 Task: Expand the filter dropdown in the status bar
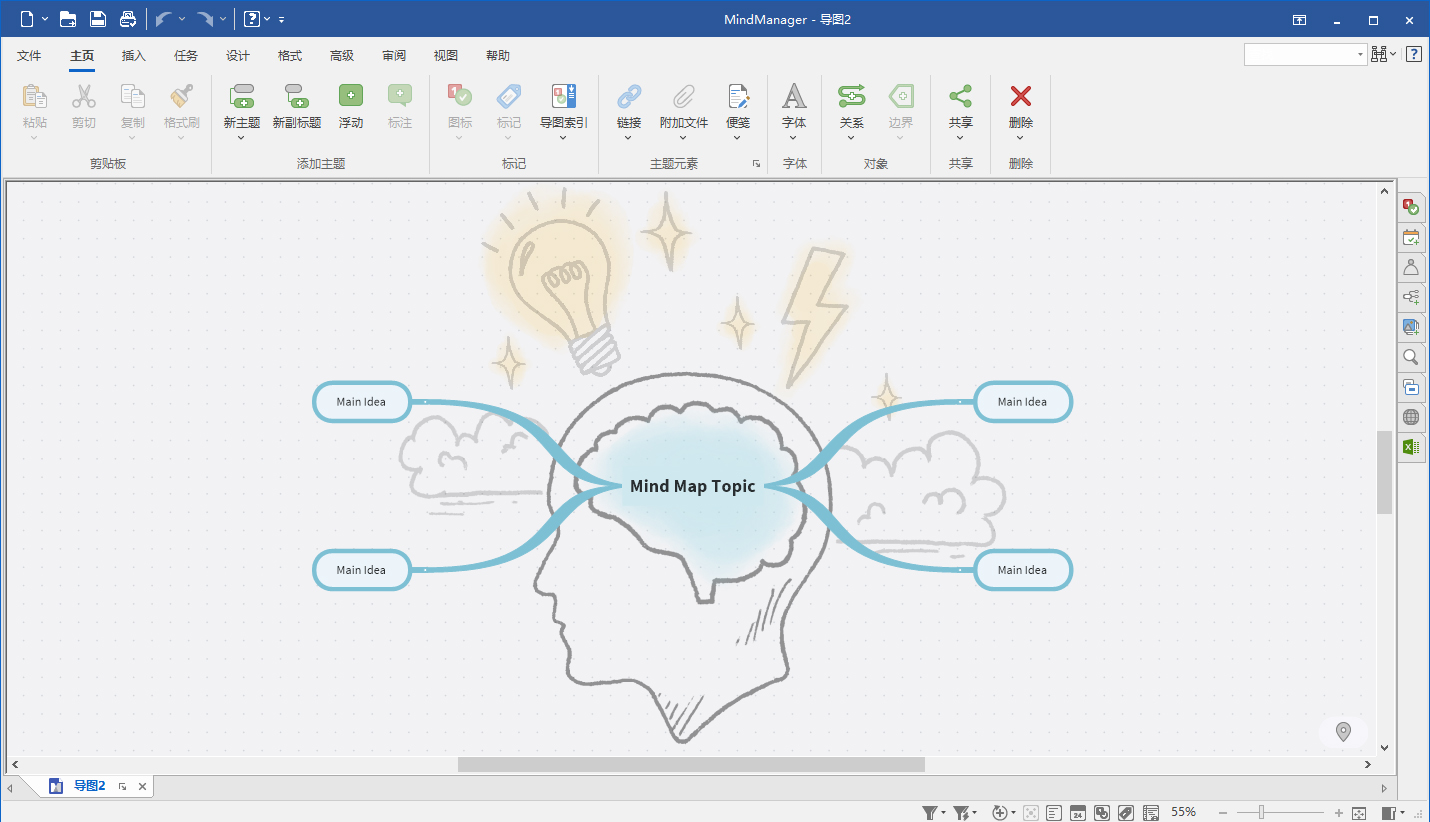941,812
